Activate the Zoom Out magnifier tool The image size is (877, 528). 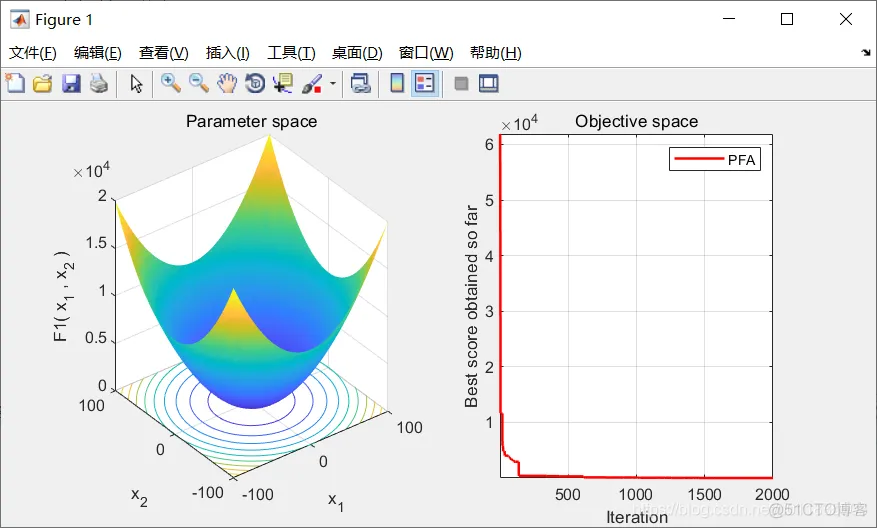point(199,83)
